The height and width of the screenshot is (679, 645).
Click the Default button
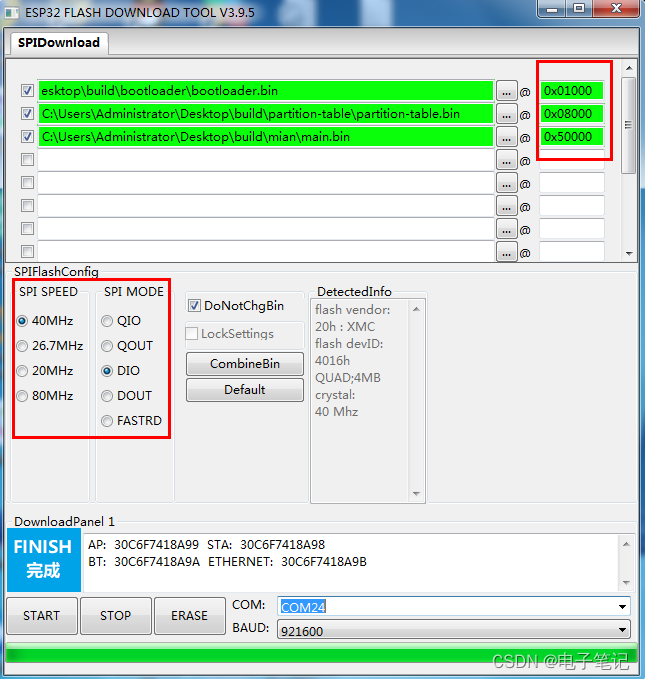tap(245, 390)
